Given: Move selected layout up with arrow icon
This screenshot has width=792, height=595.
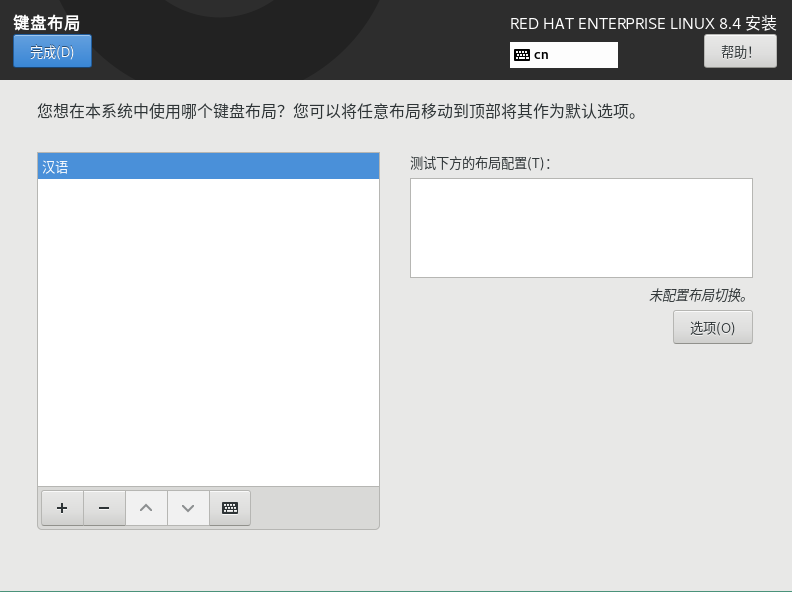Looking at the screenshot, I should click(x=146, y=508).
